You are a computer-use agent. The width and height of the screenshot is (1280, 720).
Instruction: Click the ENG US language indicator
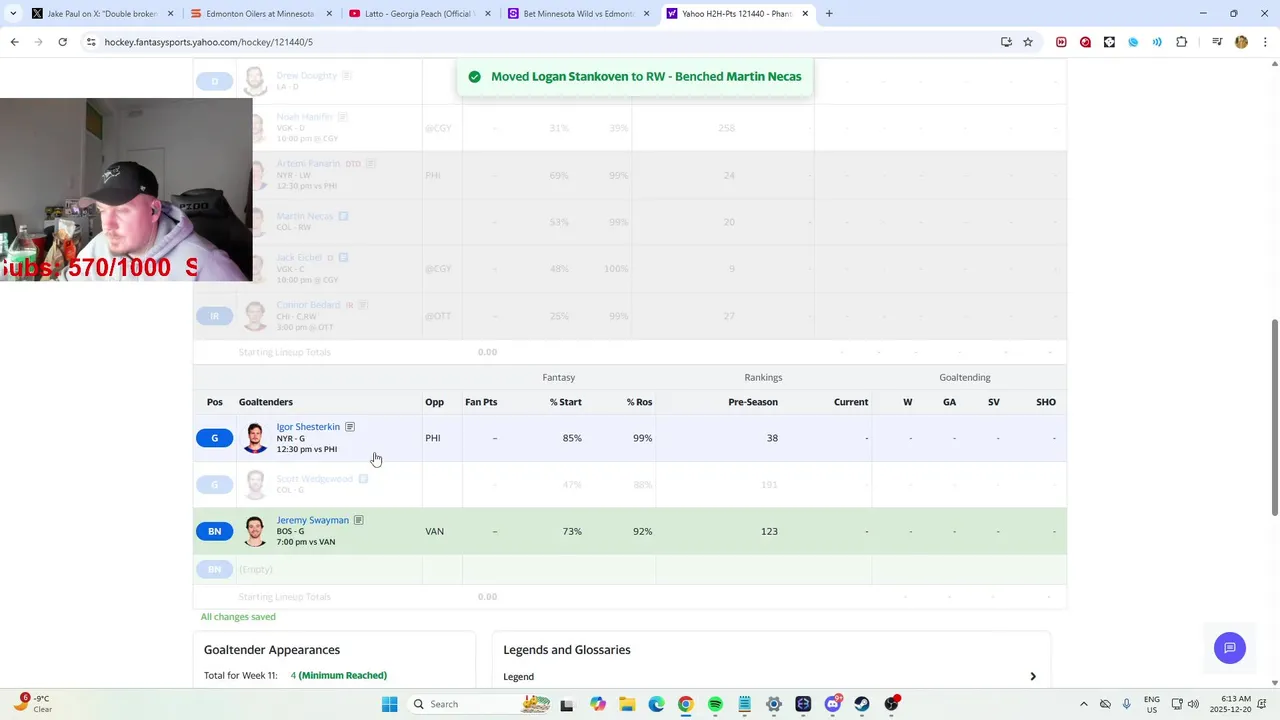pos(1152,704)
